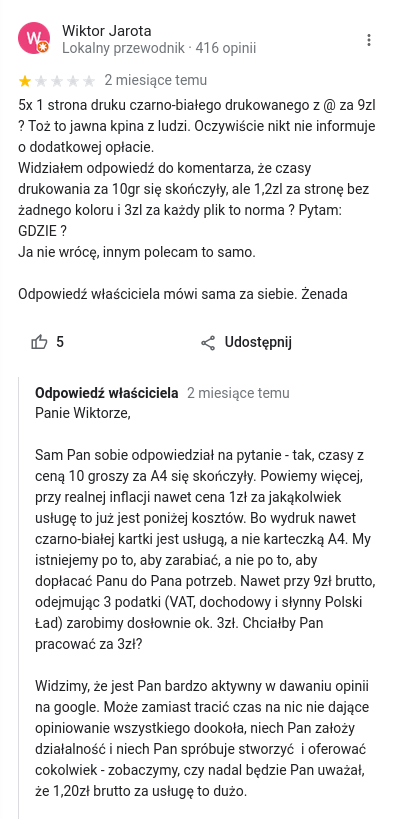Screen dimensions: 395x819
Task: Click the third grey rating star
Action: coord(57,81)
